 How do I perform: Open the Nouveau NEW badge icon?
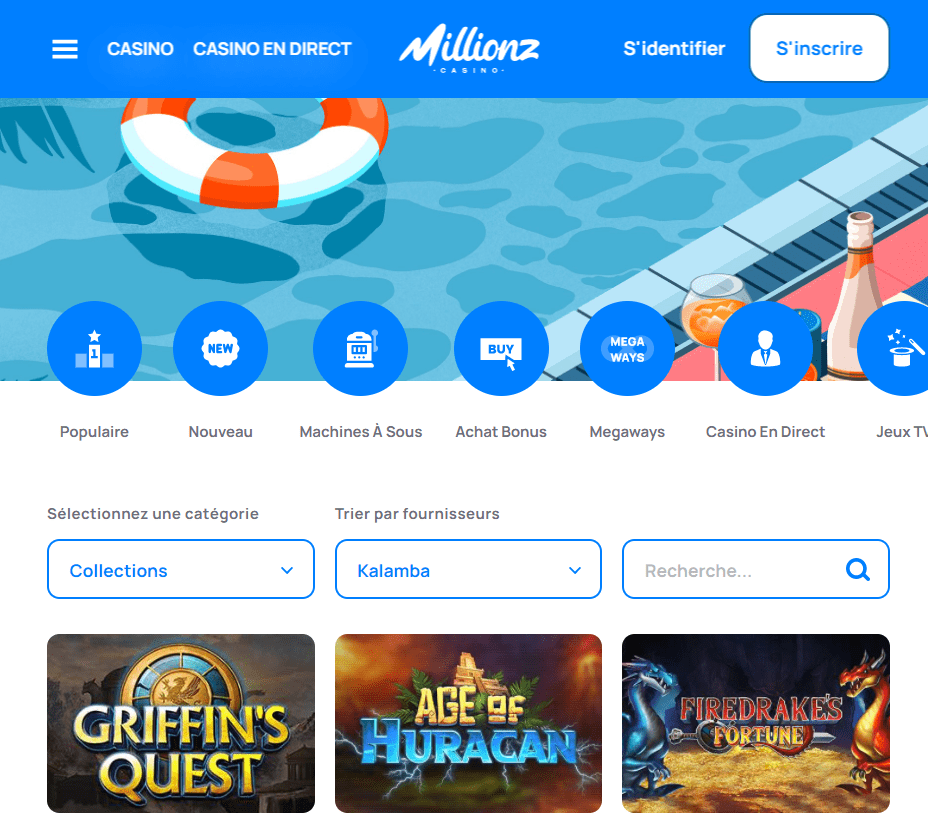(220, 348)
